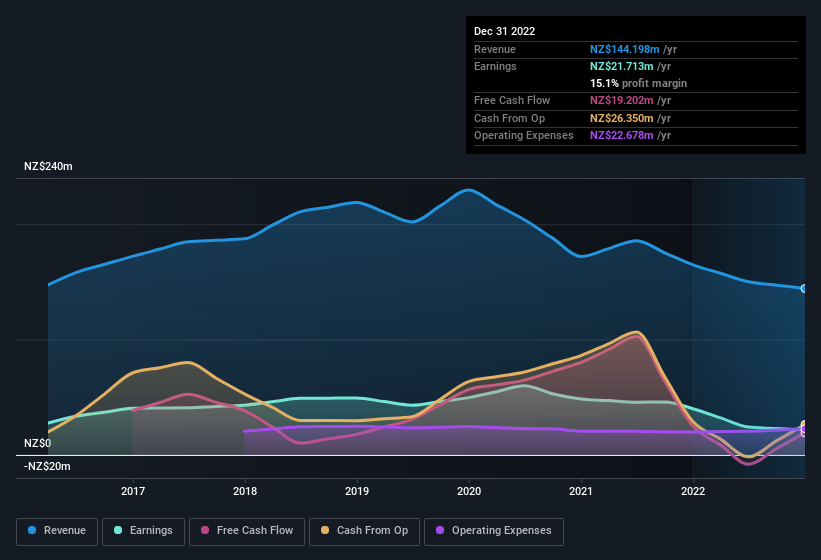Click the 2019 x-axis label

(x=357, y=491)
